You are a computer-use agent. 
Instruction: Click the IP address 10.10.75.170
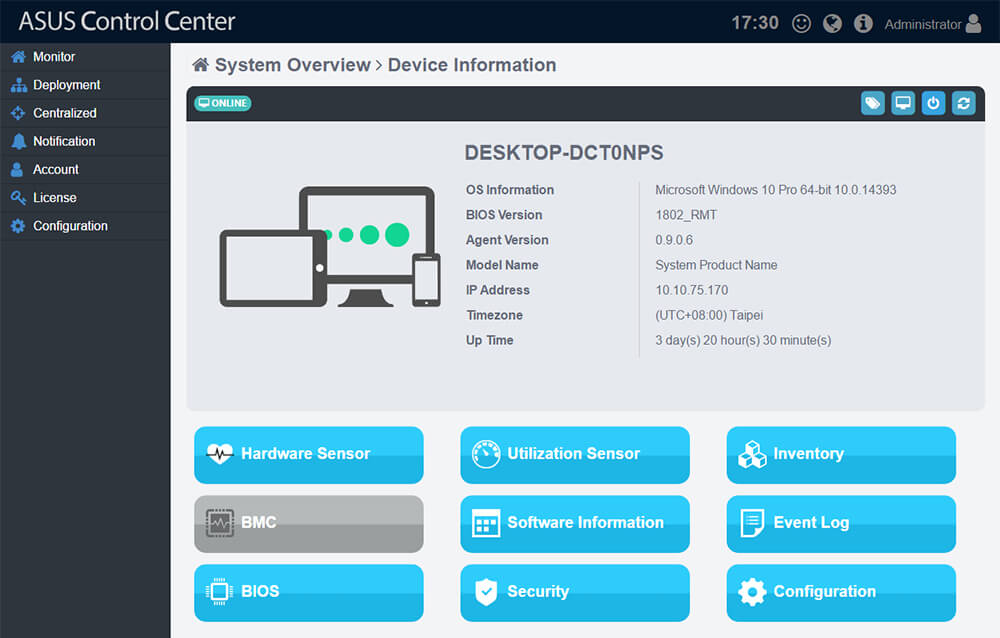pos(691,290)
